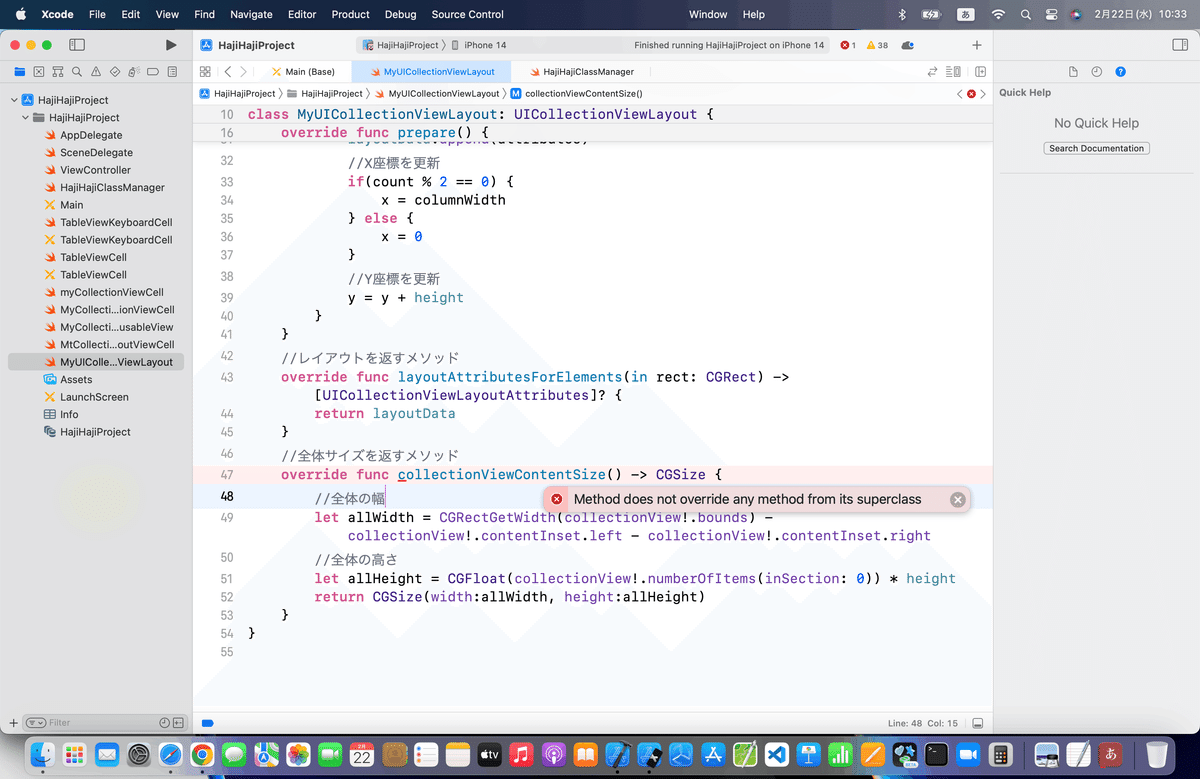Viewport: 1200px width, 779px height.
Task: Open the project navigator folder icon
Action: click(19, 72)
